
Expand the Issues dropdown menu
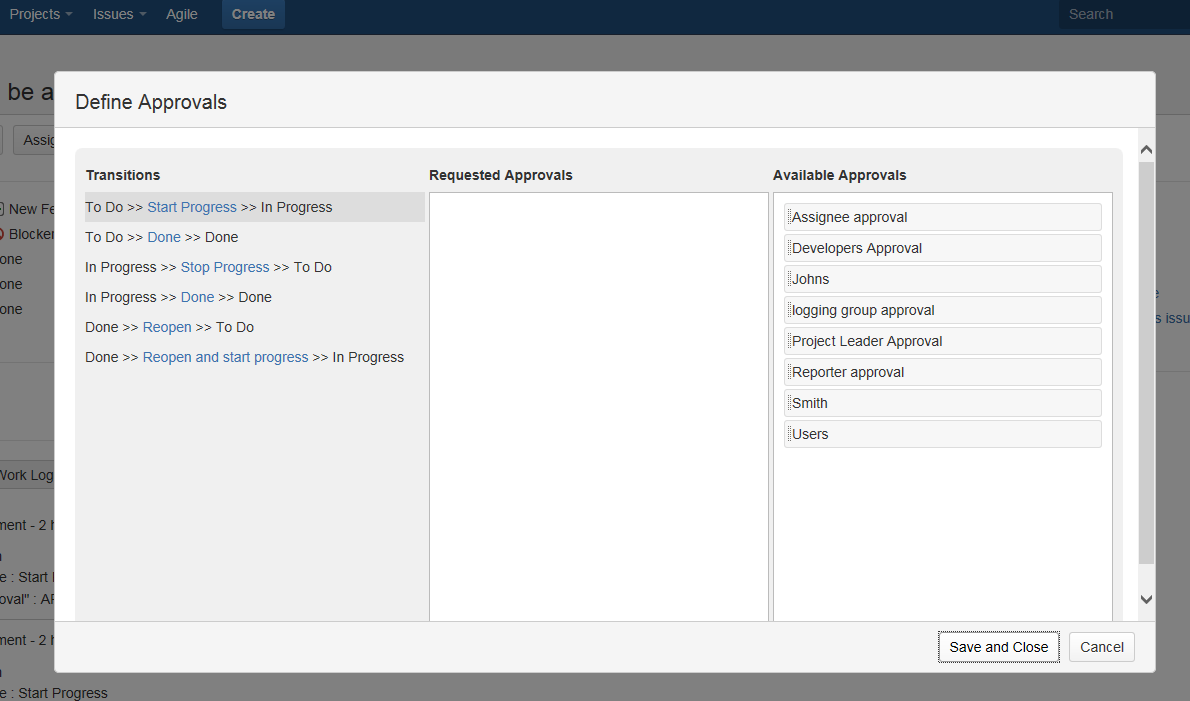click(x=119, y=14)
